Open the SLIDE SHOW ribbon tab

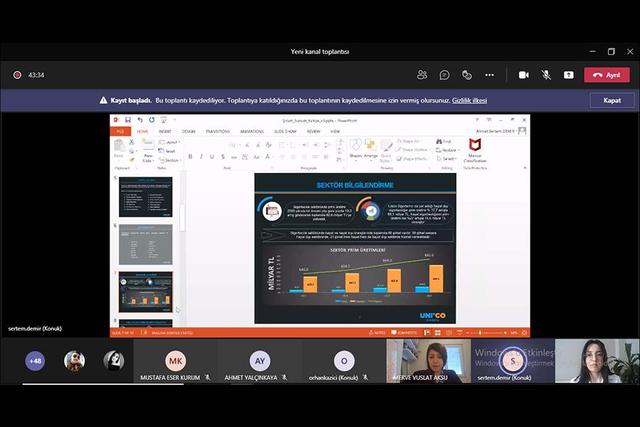pyautogui.click(x=285, y=131)
